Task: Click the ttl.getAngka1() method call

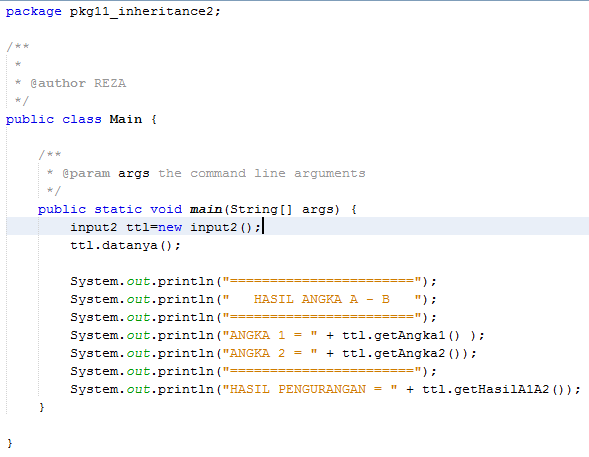Action: [x=401, y=335]
